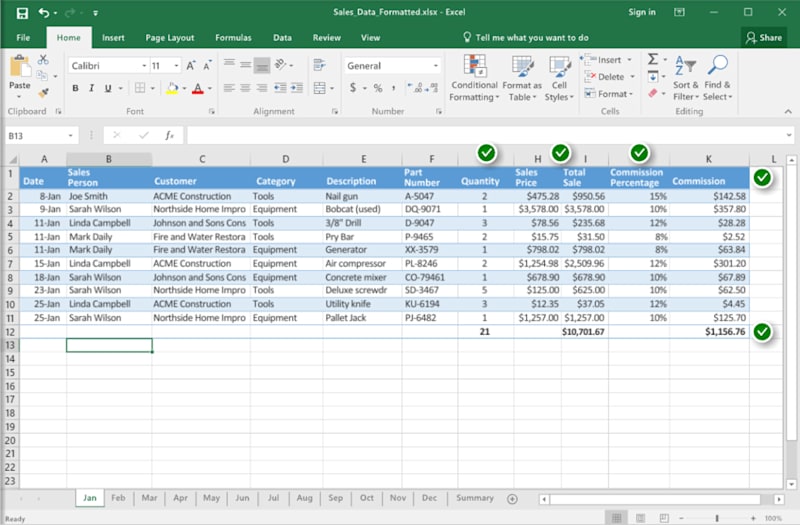Click Sign in link
The height and width of the screenshot is (525, 800).
[642, 12]
